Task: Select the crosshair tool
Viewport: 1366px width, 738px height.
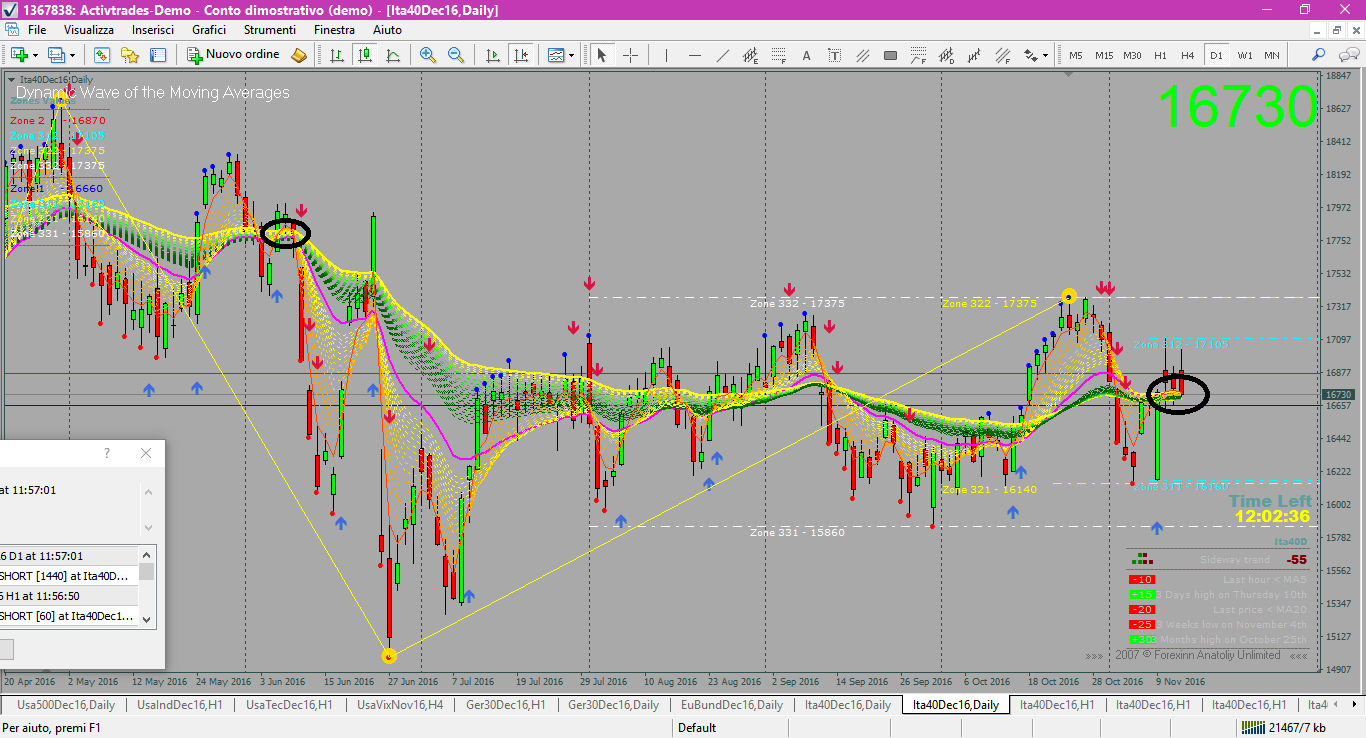Action: [630, 55]
